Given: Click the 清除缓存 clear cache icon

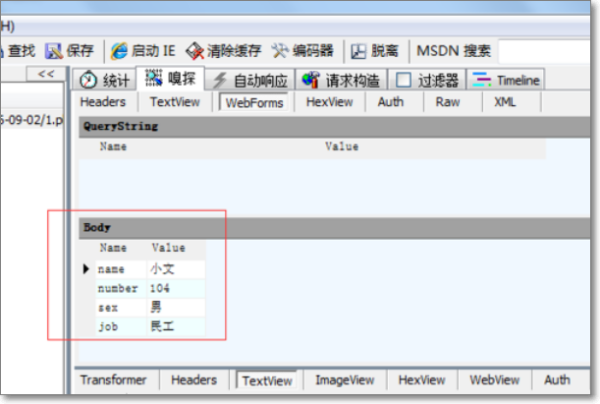Looking at the screenshot, I should tap(195, 51).
